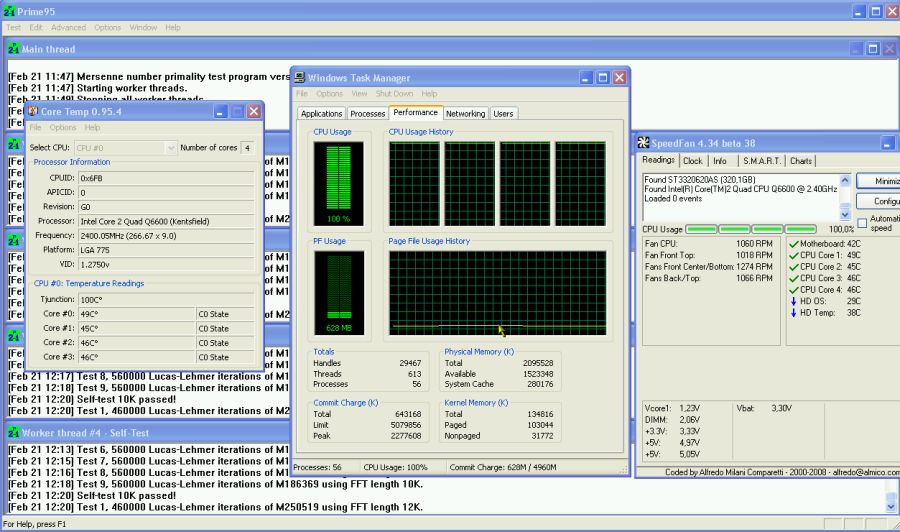Switch to the Networking tab in Task Manager
Screen dimensions: 900x532
465,114
